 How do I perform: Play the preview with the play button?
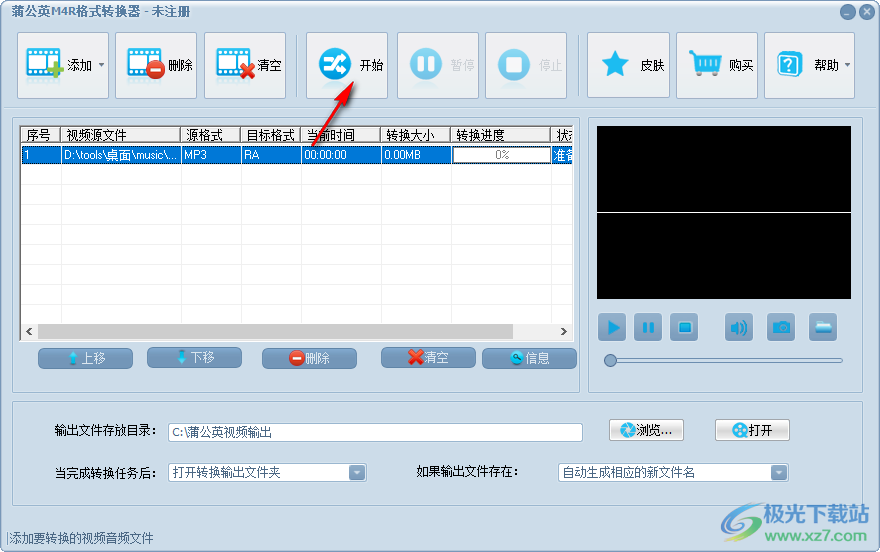pos(612,327)
